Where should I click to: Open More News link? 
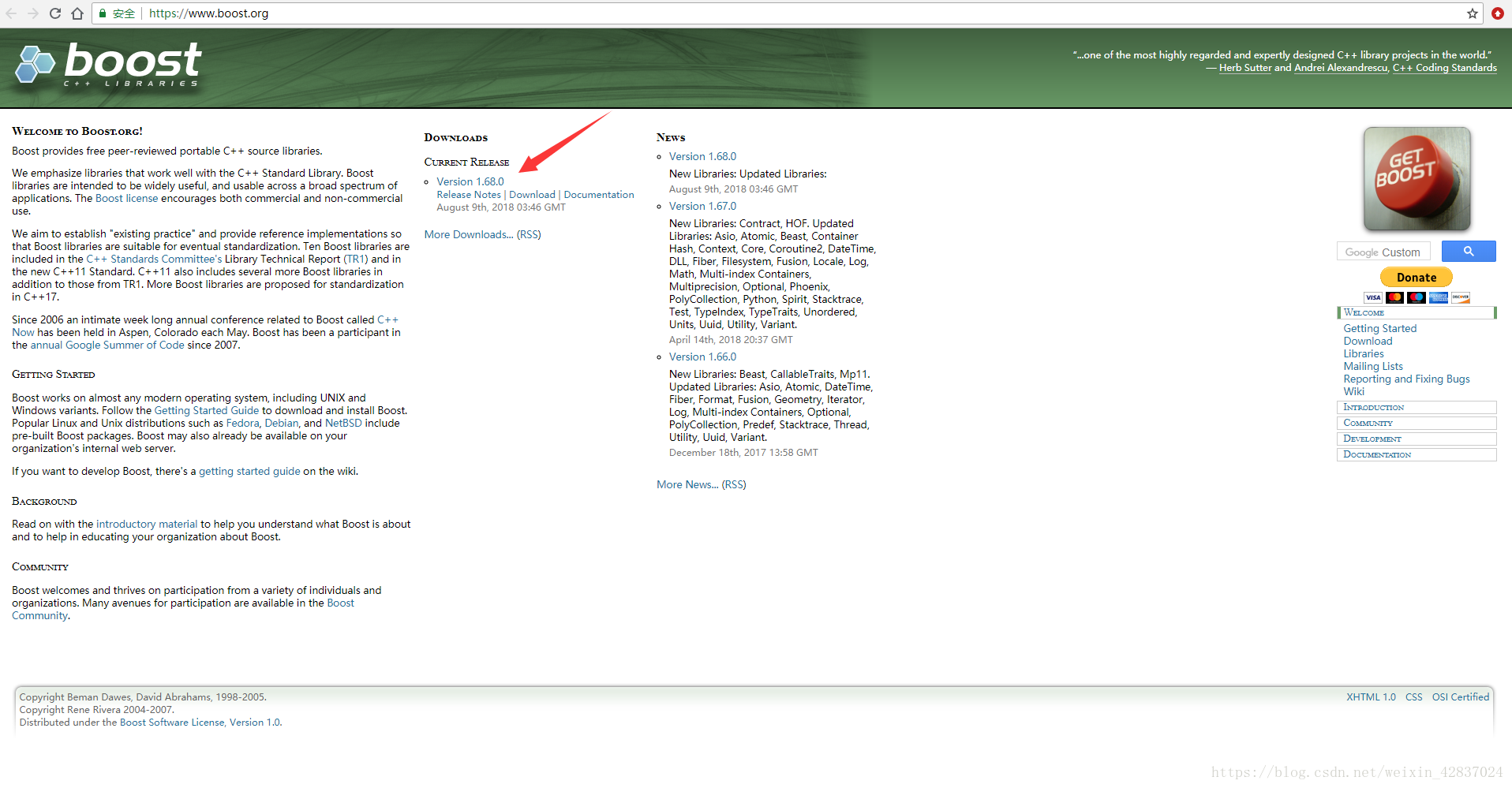coord(687,484)
